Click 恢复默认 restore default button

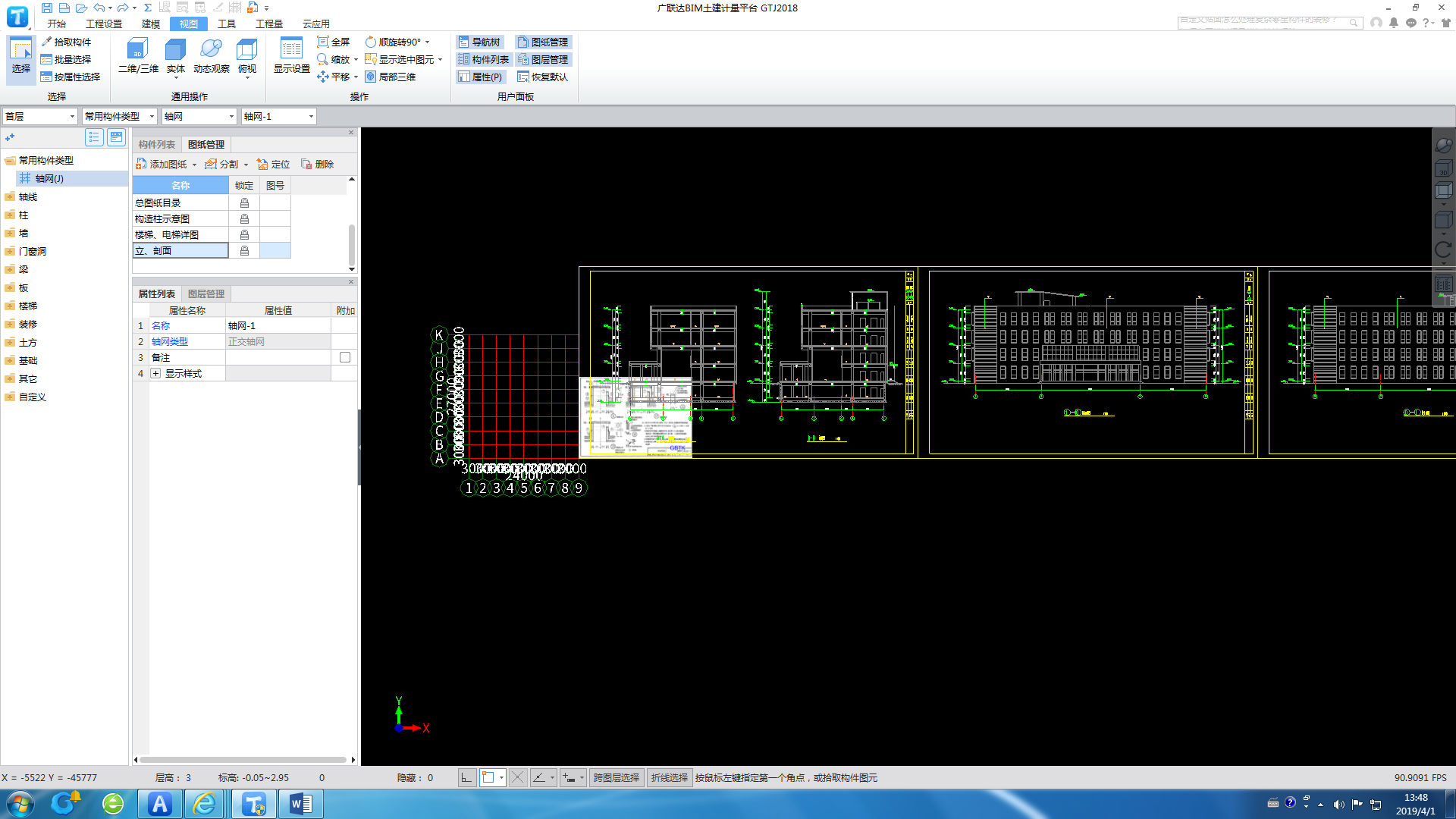pos(543,77)
